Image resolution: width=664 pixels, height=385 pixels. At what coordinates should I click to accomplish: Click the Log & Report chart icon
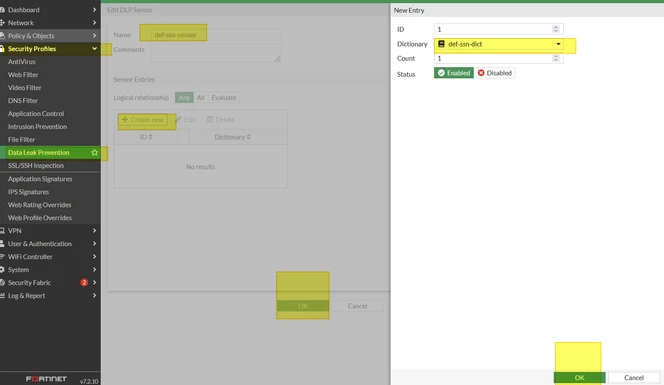pos(2,296)
